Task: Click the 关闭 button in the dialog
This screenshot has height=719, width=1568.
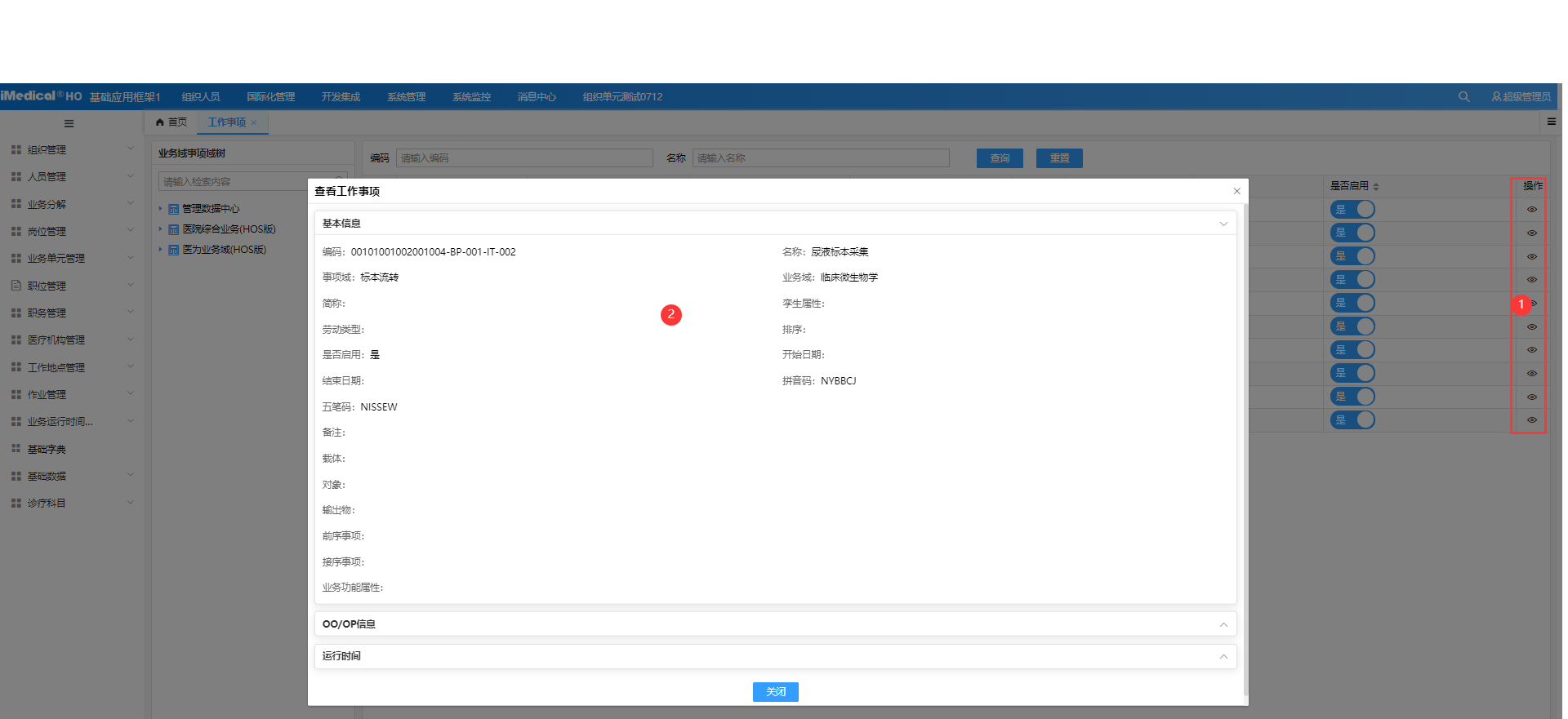Action: pyautogui.click(x=775, y=692)
